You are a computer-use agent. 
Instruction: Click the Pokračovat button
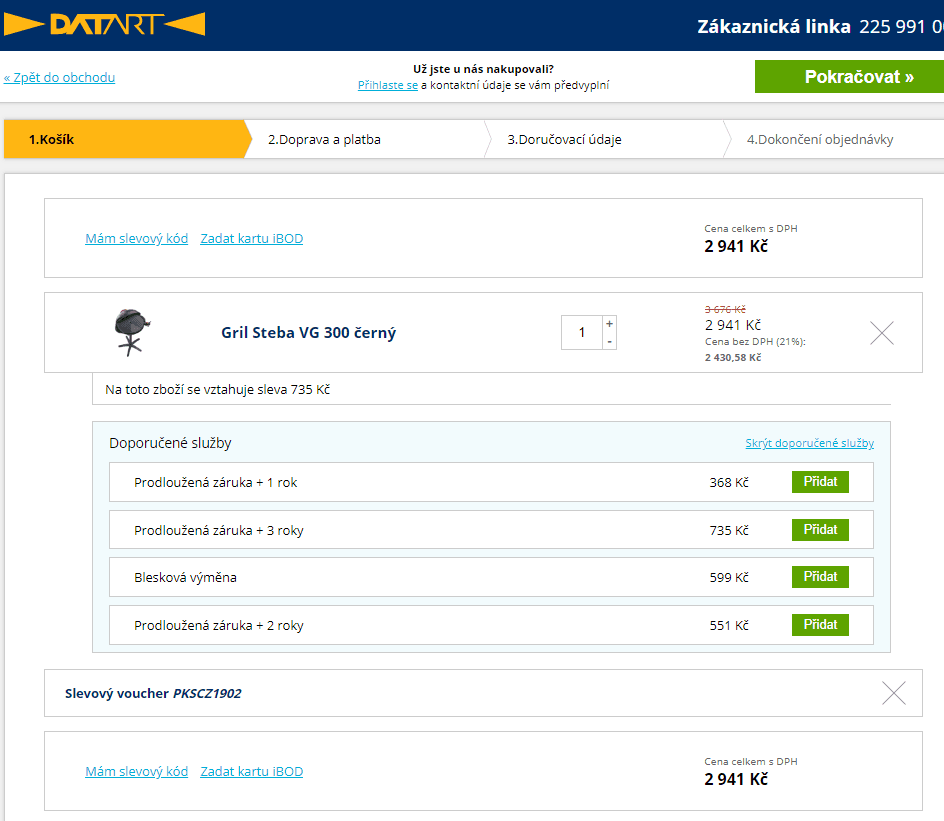pos(849,76)
